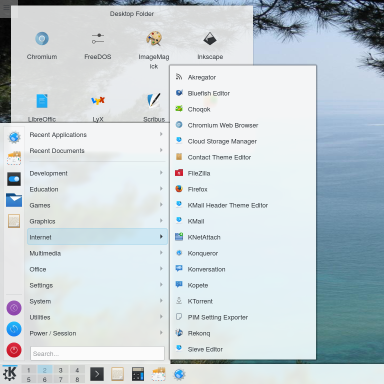Click the Cloud Storage Manager icon
This screenshot has height=384, width=384.
click(x=179, y=141)
